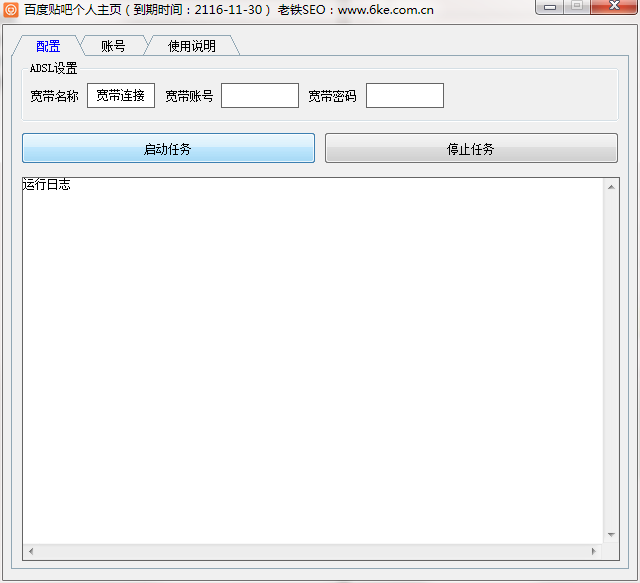
Task: Open the 使用说明 tab
Action: click(191, 46)
